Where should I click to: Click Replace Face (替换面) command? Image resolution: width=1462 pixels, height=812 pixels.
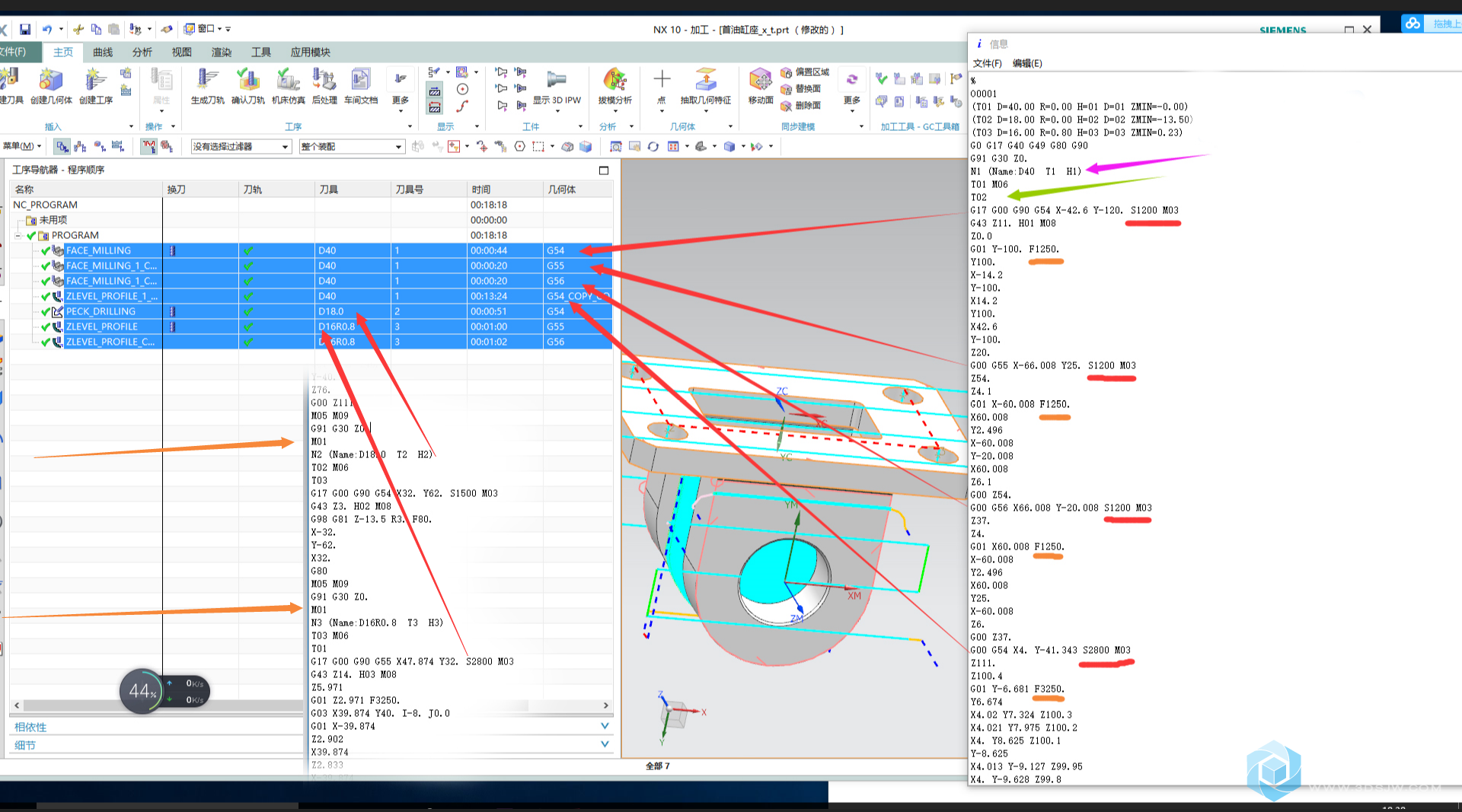801,89
